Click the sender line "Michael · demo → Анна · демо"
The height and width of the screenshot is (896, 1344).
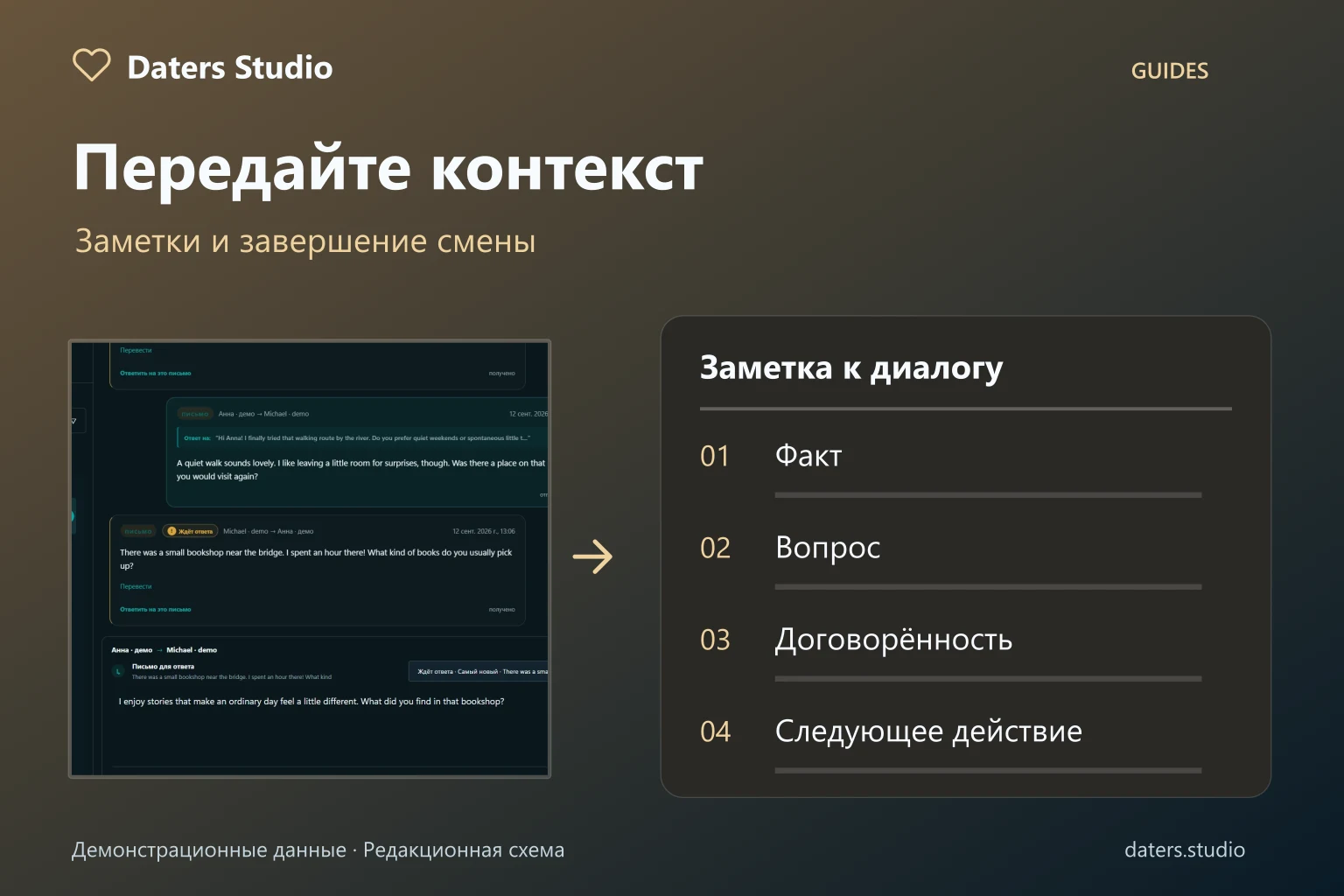coord(268,531)
